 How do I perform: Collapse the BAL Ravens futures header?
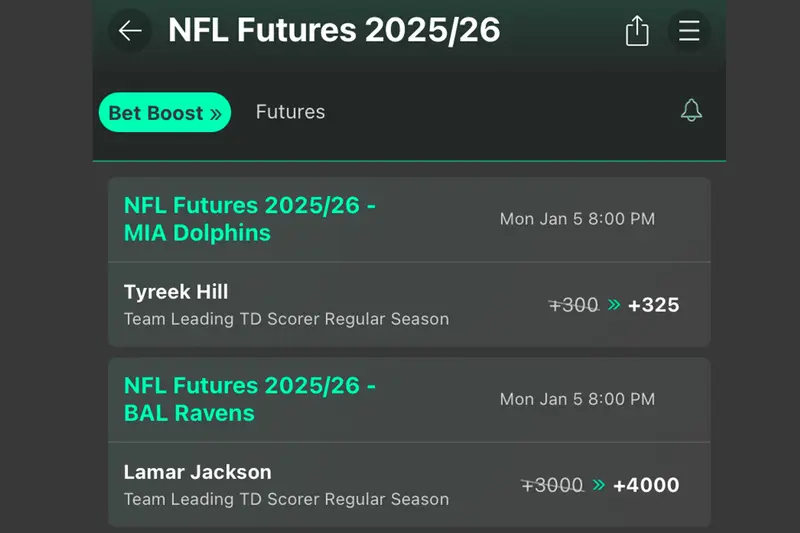[x=250, y=400]
